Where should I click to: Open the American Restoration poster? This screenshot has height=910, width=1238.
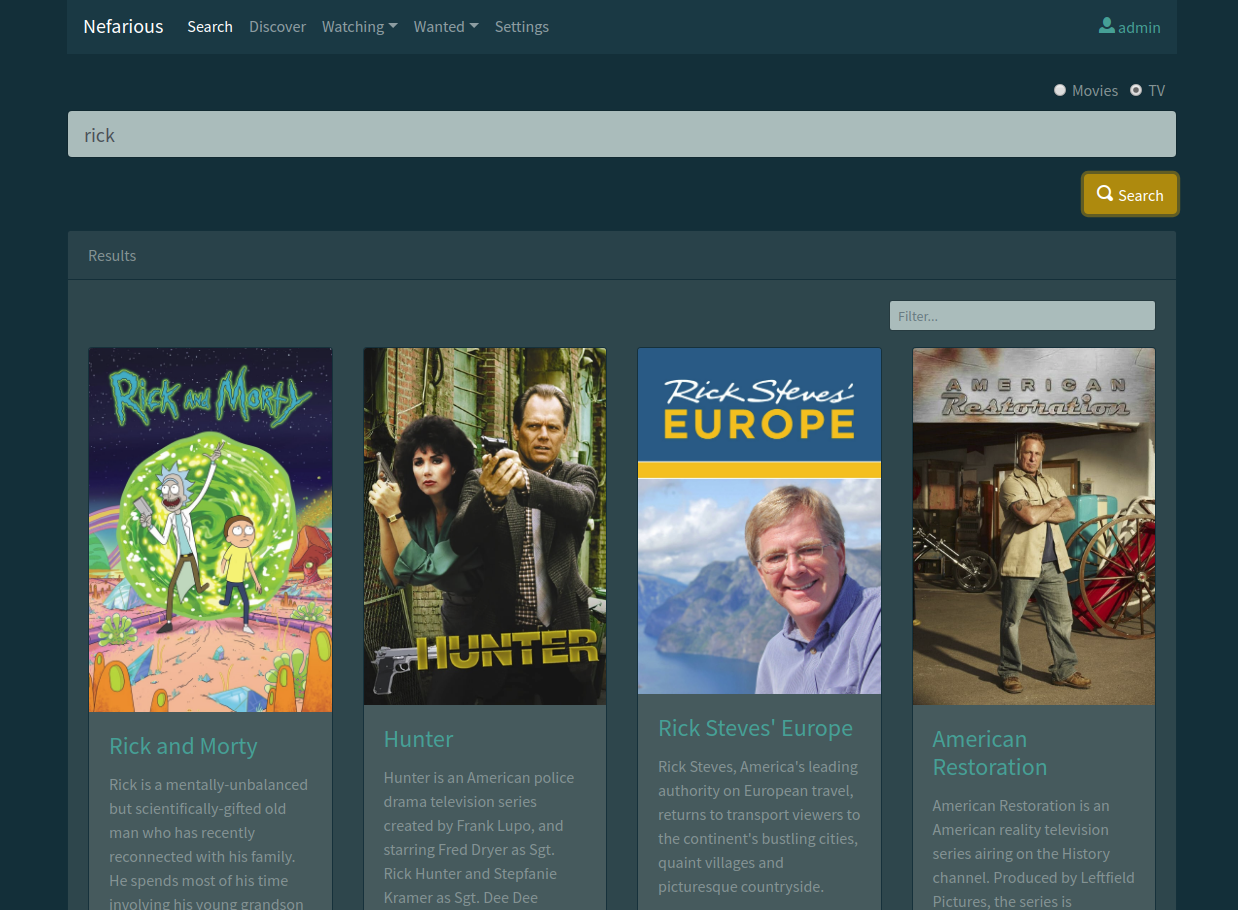pos(1034,526)
